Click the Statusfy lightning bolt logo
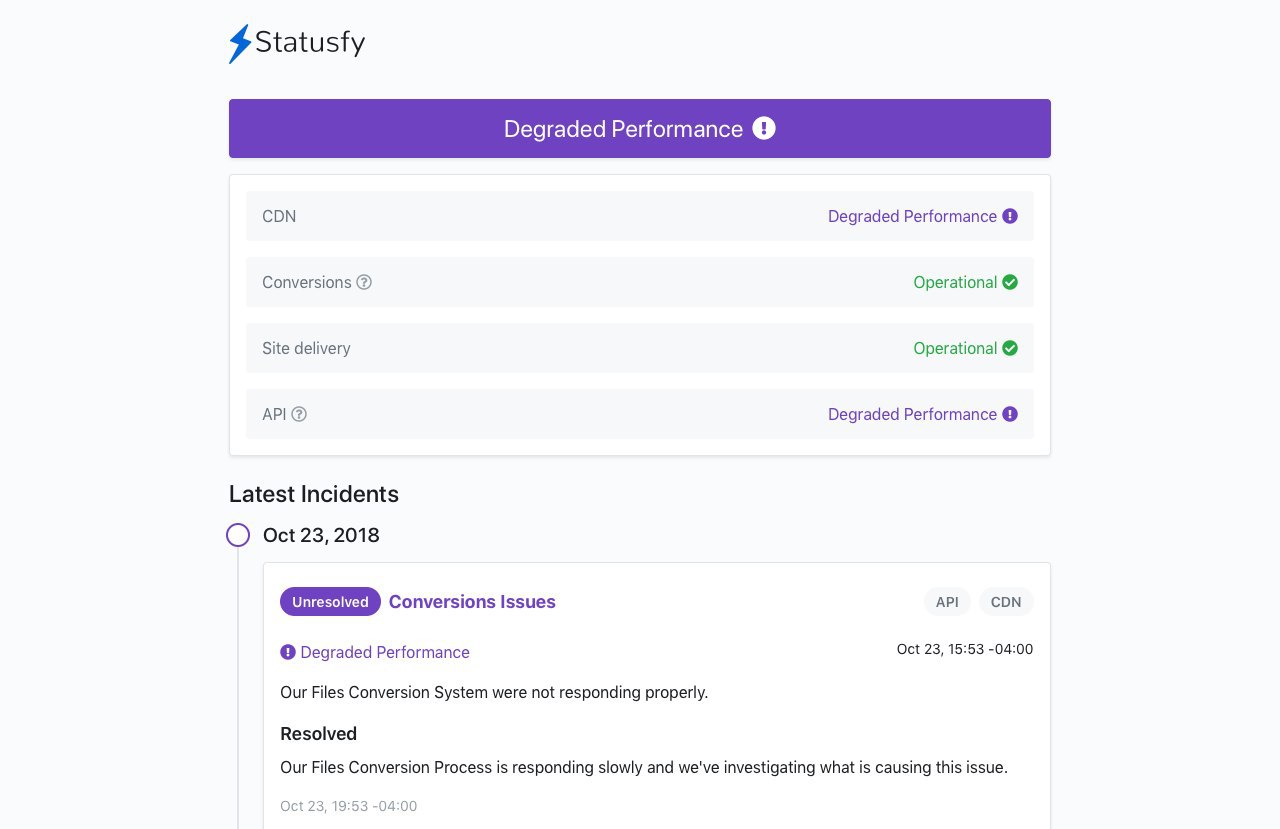 point(240,44)
